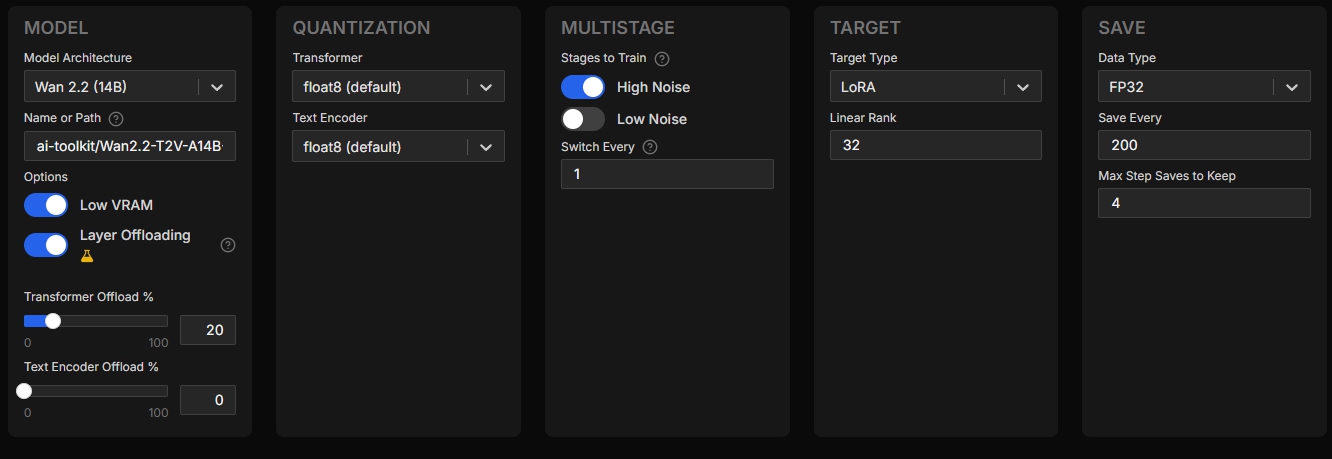Click the "Data Type" label
The image size is (1332, 459).
tap(1127, 58)
